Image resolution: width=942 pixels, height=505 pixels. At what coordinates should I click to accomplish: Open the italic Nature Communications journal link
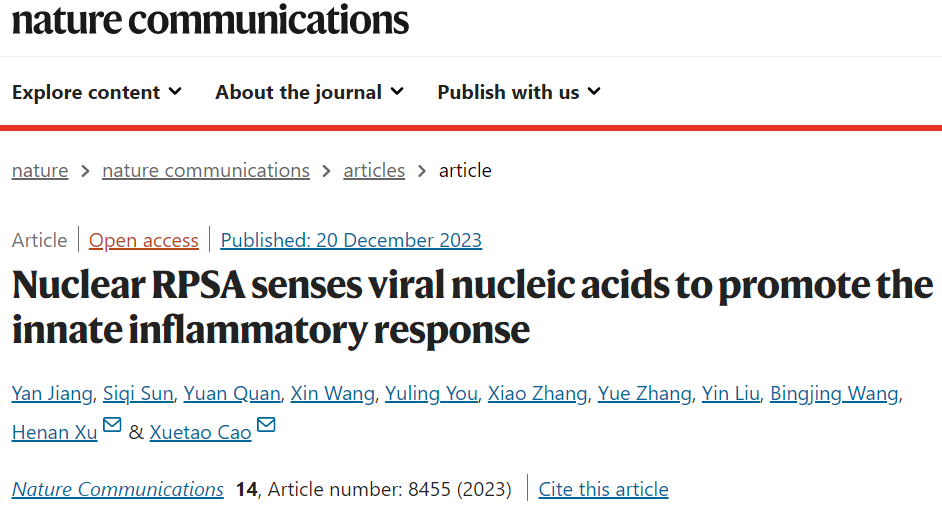coord(118,489)
